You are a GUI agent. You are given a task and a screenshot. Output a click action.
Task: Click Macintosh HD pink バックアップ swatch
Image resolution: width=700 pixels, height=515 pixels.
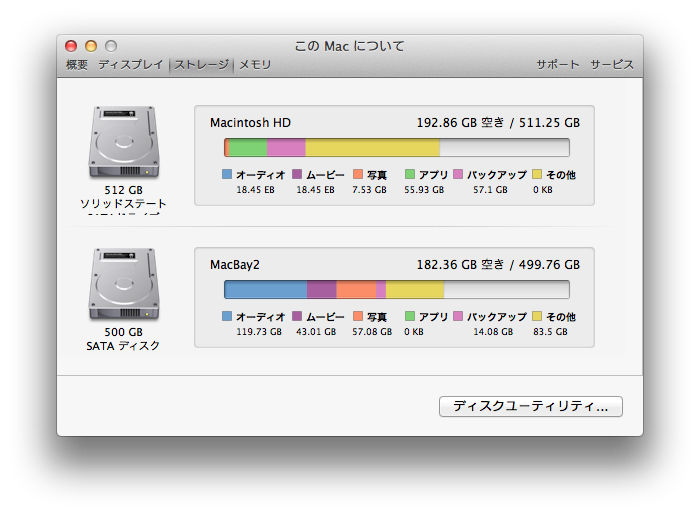coord(458,174)
